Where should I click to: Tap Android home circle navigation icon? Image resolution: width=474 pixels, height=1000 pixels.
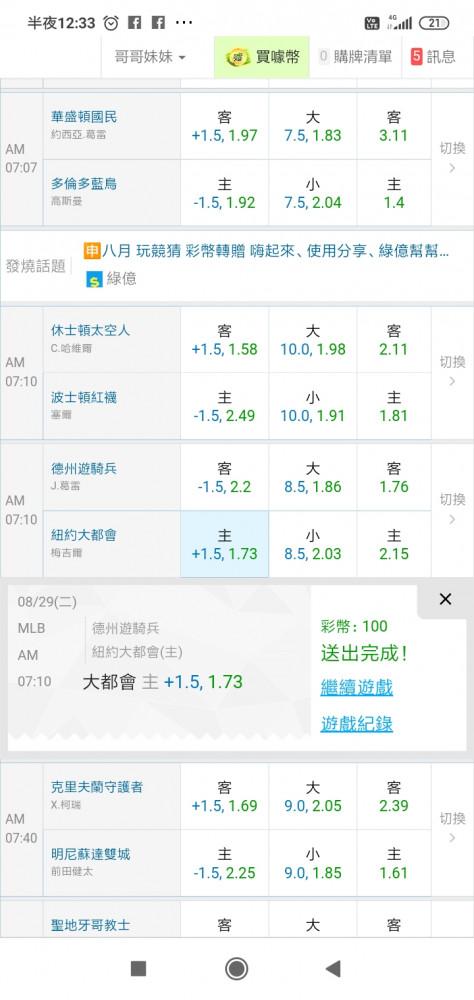click(x=237, y=969)
